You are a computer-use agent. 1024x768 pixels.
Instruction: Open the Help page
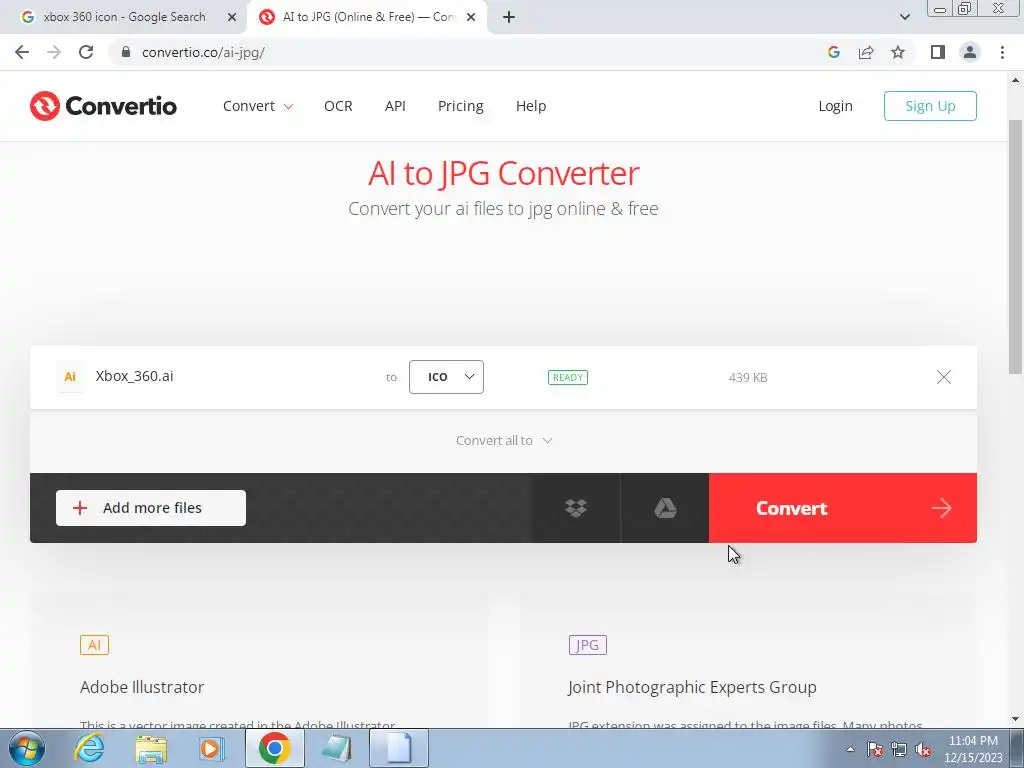pos(531,106)
